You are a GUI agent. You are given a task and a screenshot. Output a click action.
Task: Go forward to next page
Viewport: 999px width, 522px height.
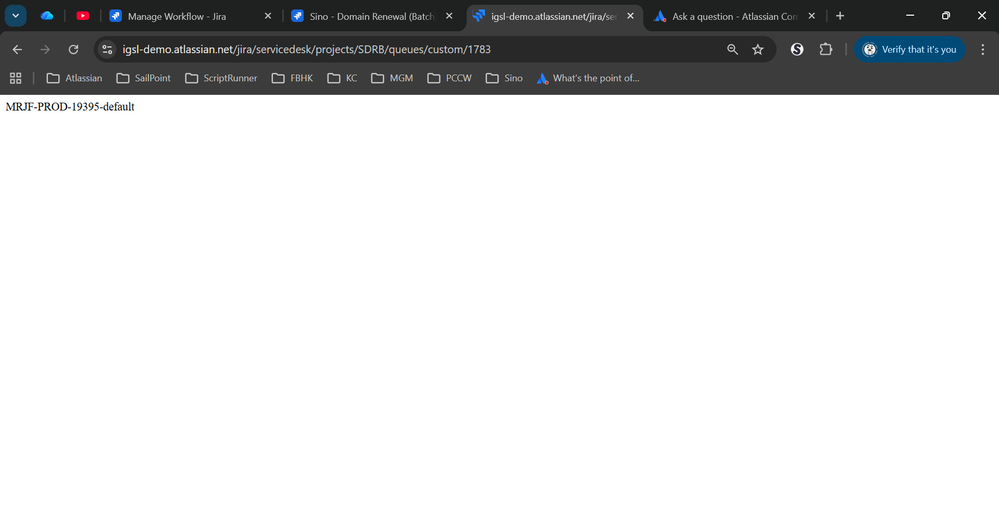click(x=45, y=49)
